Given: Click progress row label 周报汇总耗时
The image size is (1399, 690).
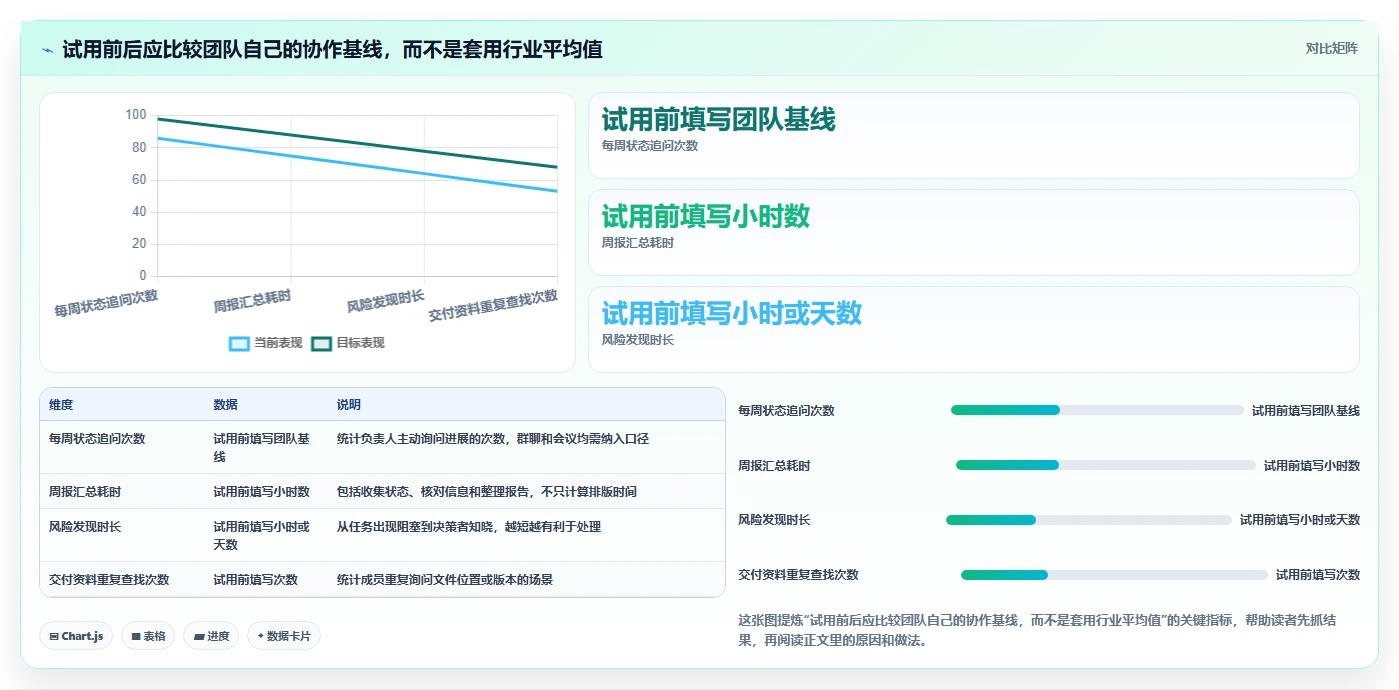Looking at the screenshot, I should (x=774, y=465).
